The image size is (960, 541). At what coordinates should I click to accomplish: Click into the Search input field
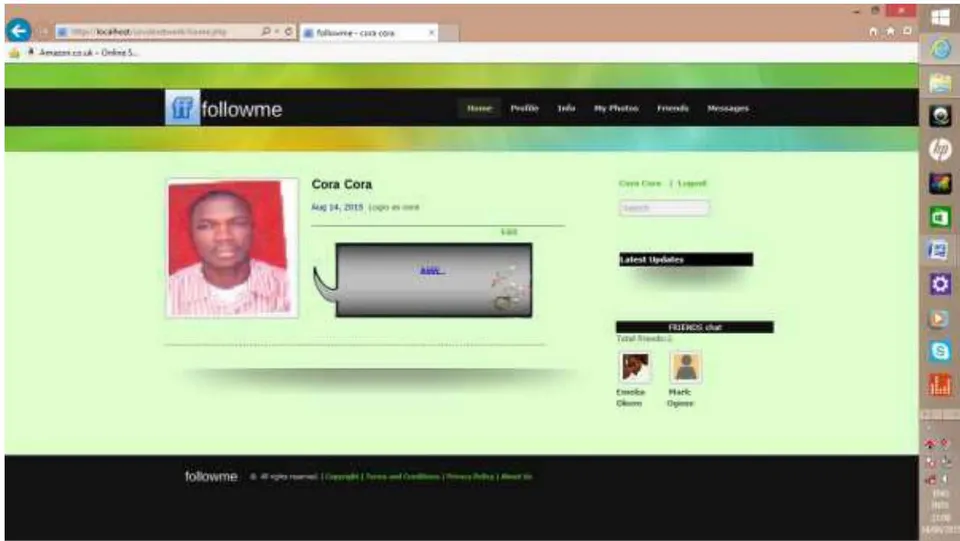tap(664, 208)
